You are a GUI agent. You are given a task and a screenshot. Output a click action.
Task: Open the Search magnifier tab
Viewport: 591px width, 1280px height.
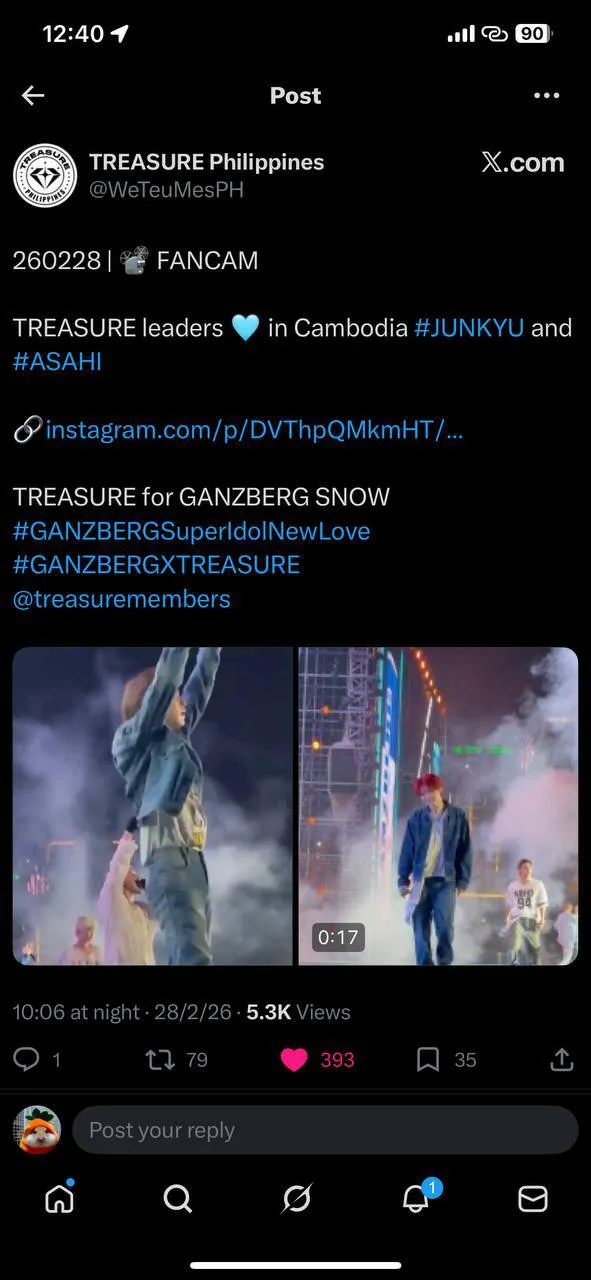pyautogui.click(x=178, y=1198)
